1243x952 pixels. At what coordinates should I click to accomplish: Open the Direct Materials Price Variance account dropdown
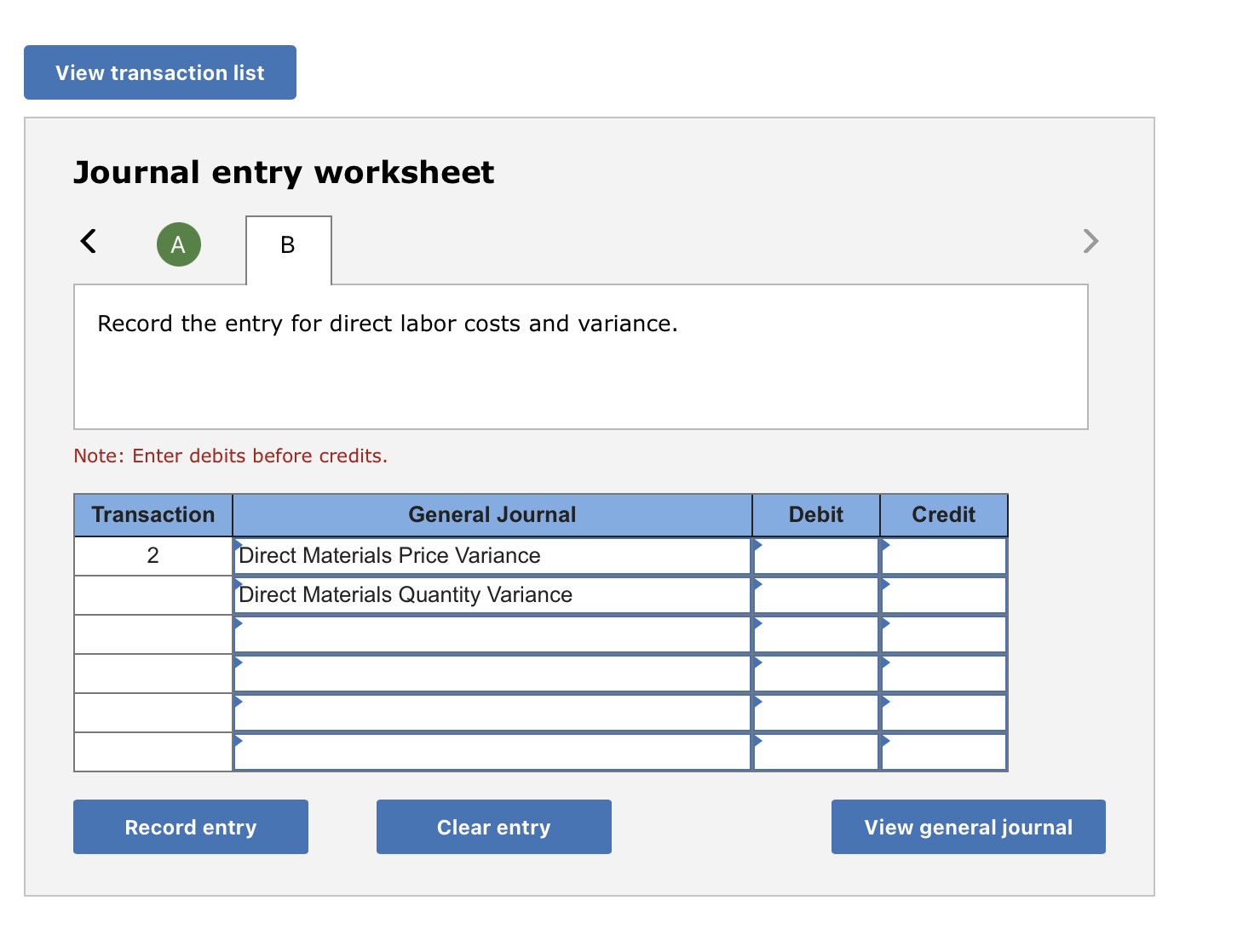[492, 556]
